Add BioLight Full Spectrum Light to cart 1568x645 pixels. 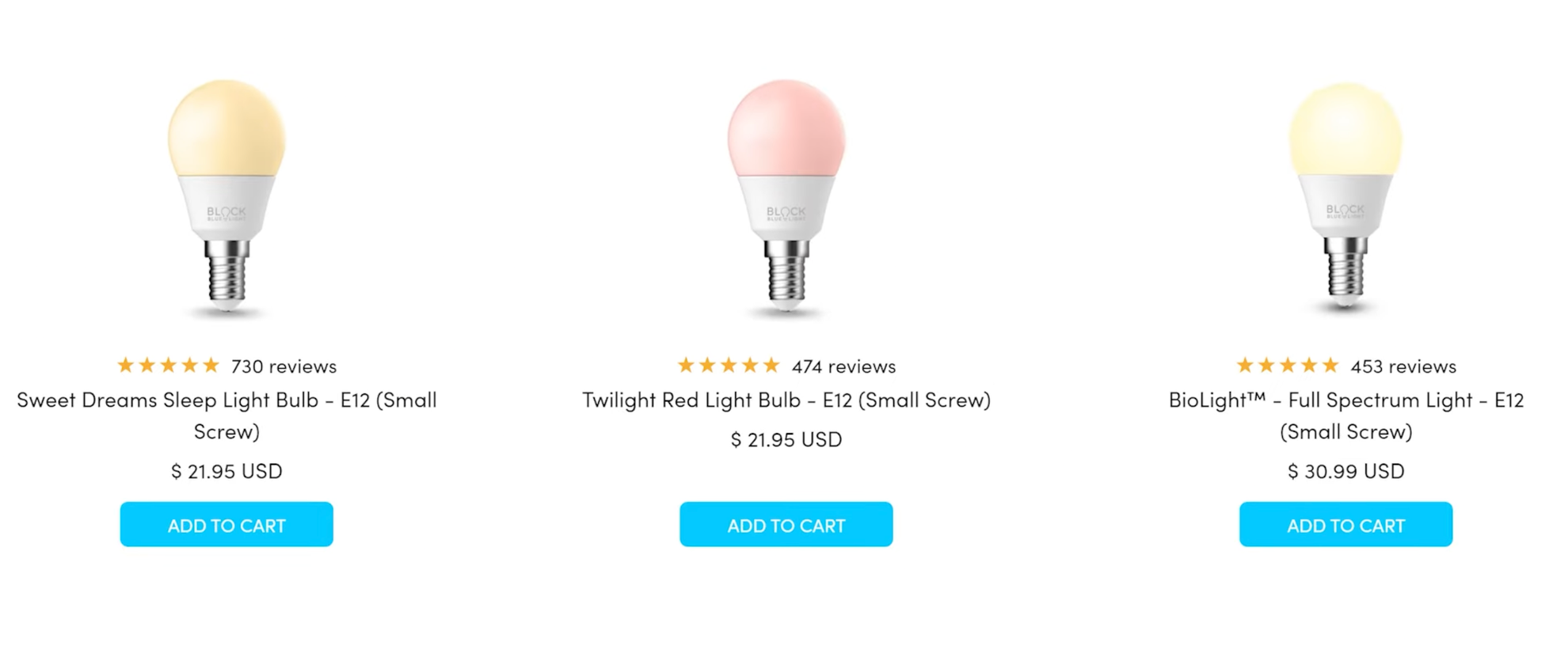(1346, 524)
